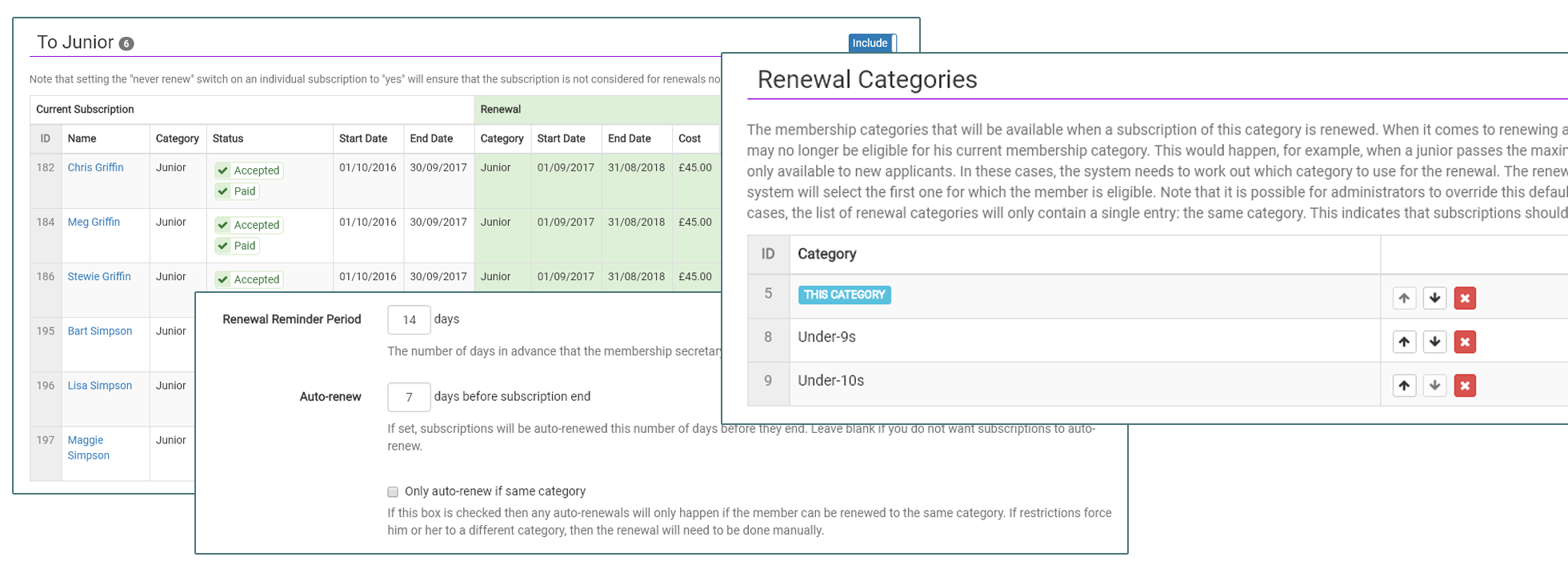Image resolution: width=1568 pixels, height=577 pixels.
Task: Open Chris Griffin's member record
Action: tap(95, 167)
